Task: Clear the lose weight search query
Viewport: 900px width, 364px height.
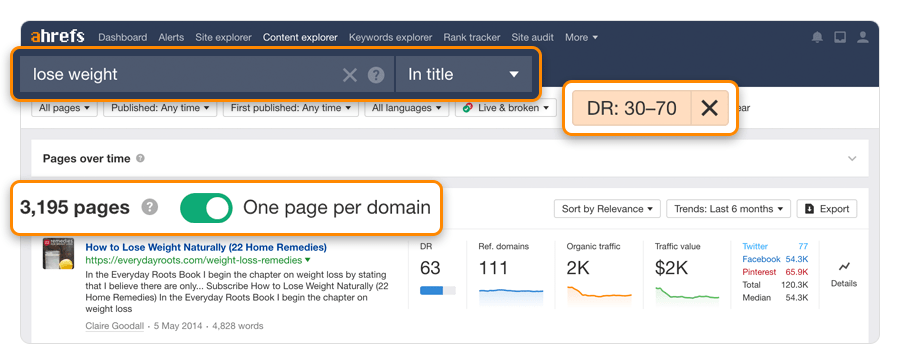Action: (350, 75)
